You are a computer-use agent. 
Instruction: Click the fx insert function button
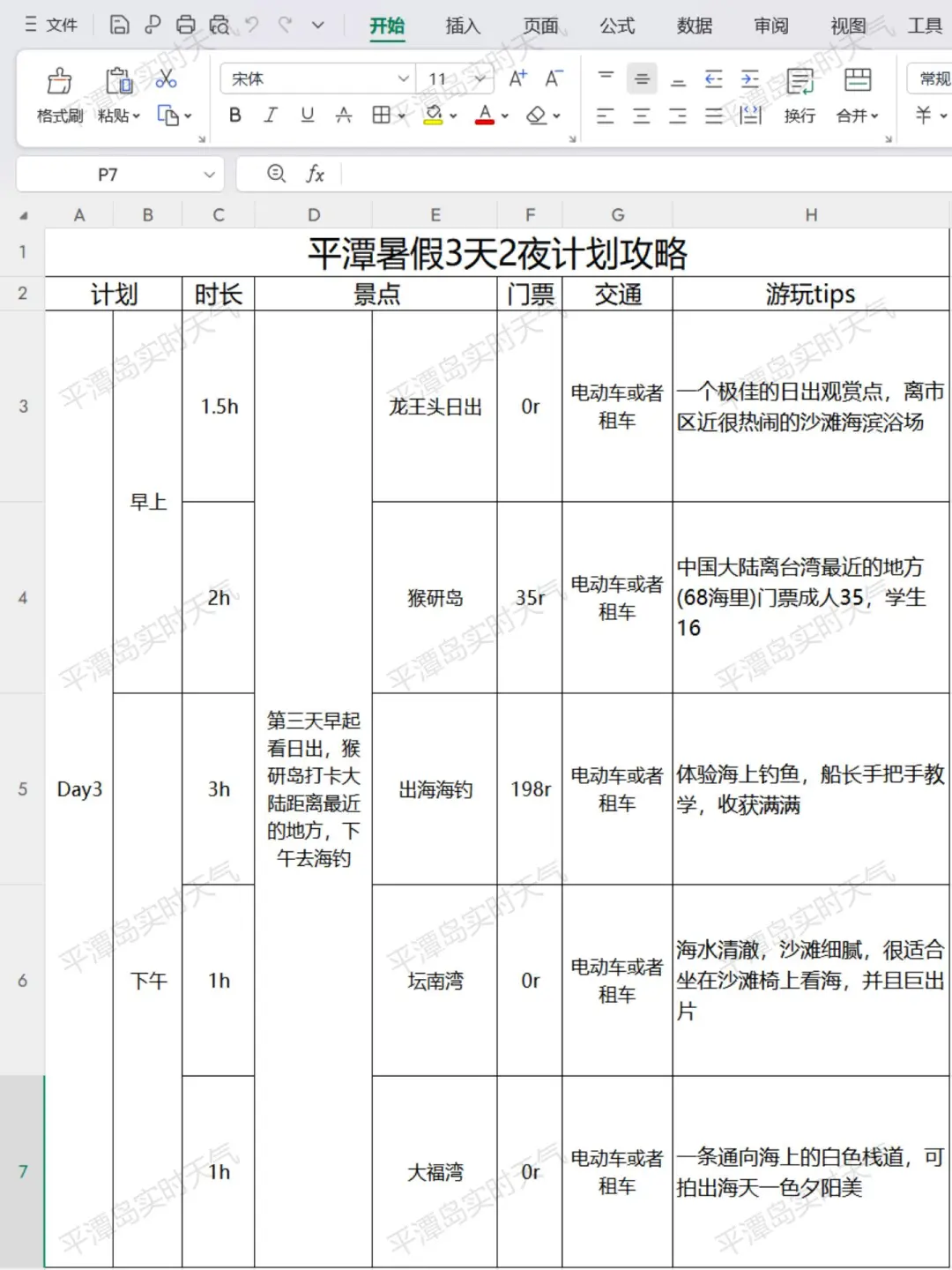(x=316, y=174)
